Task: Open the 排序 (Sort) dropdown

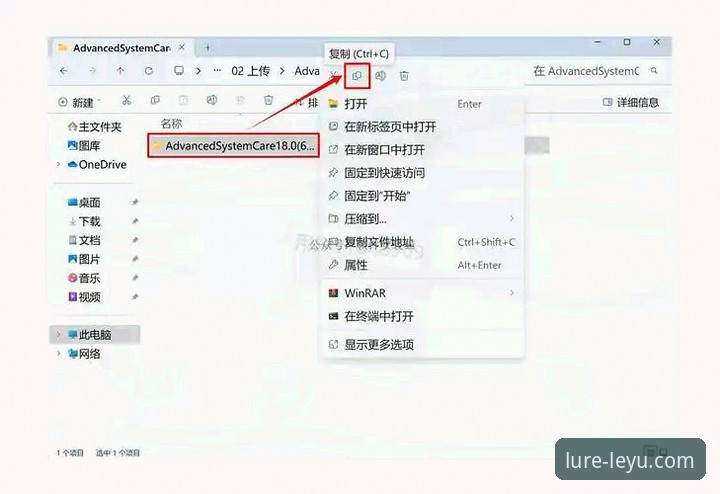Action: [x=306, y=102]
